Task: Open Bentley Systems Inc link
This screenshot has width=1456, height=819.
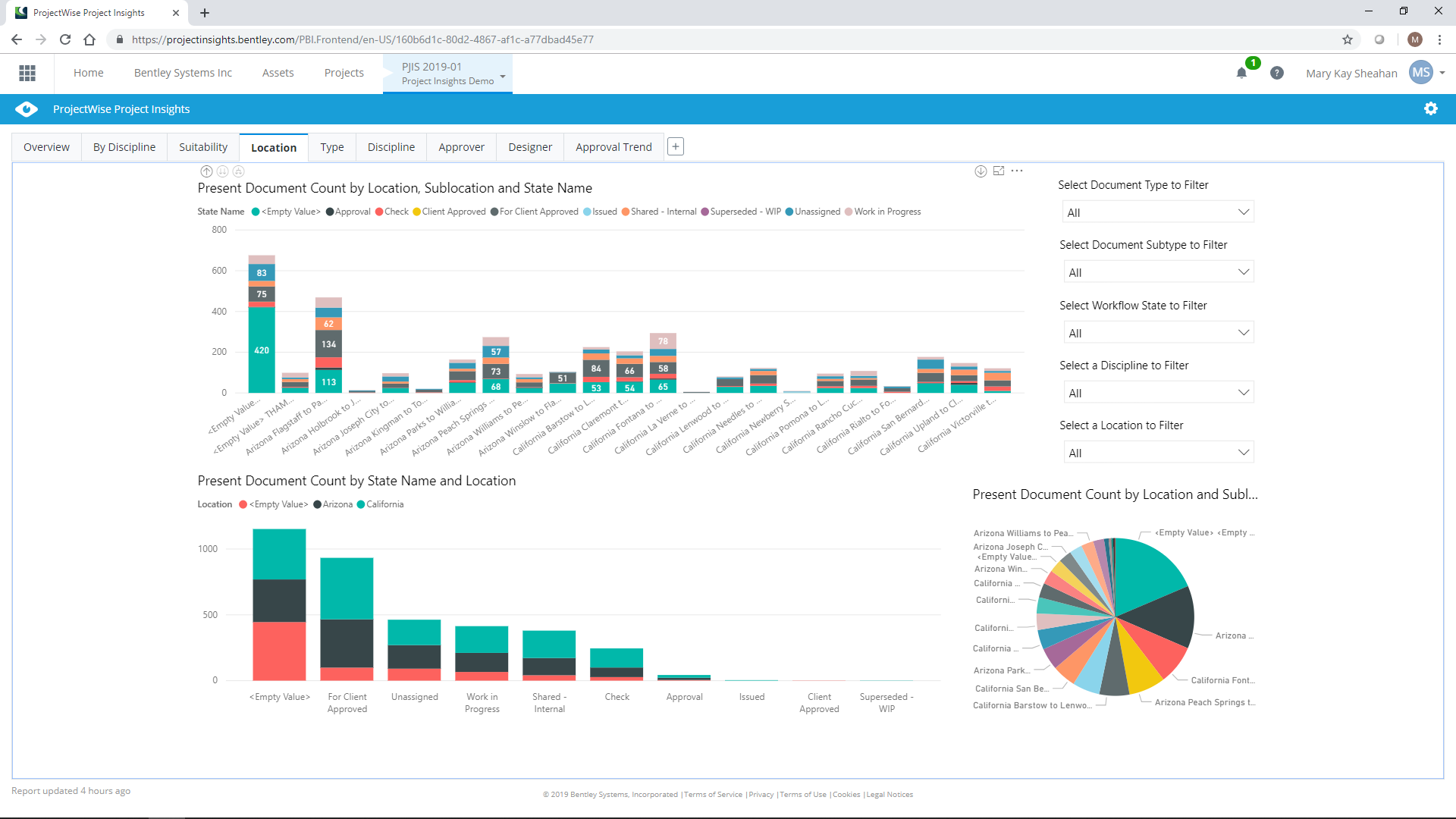Action: click(183, 73)
